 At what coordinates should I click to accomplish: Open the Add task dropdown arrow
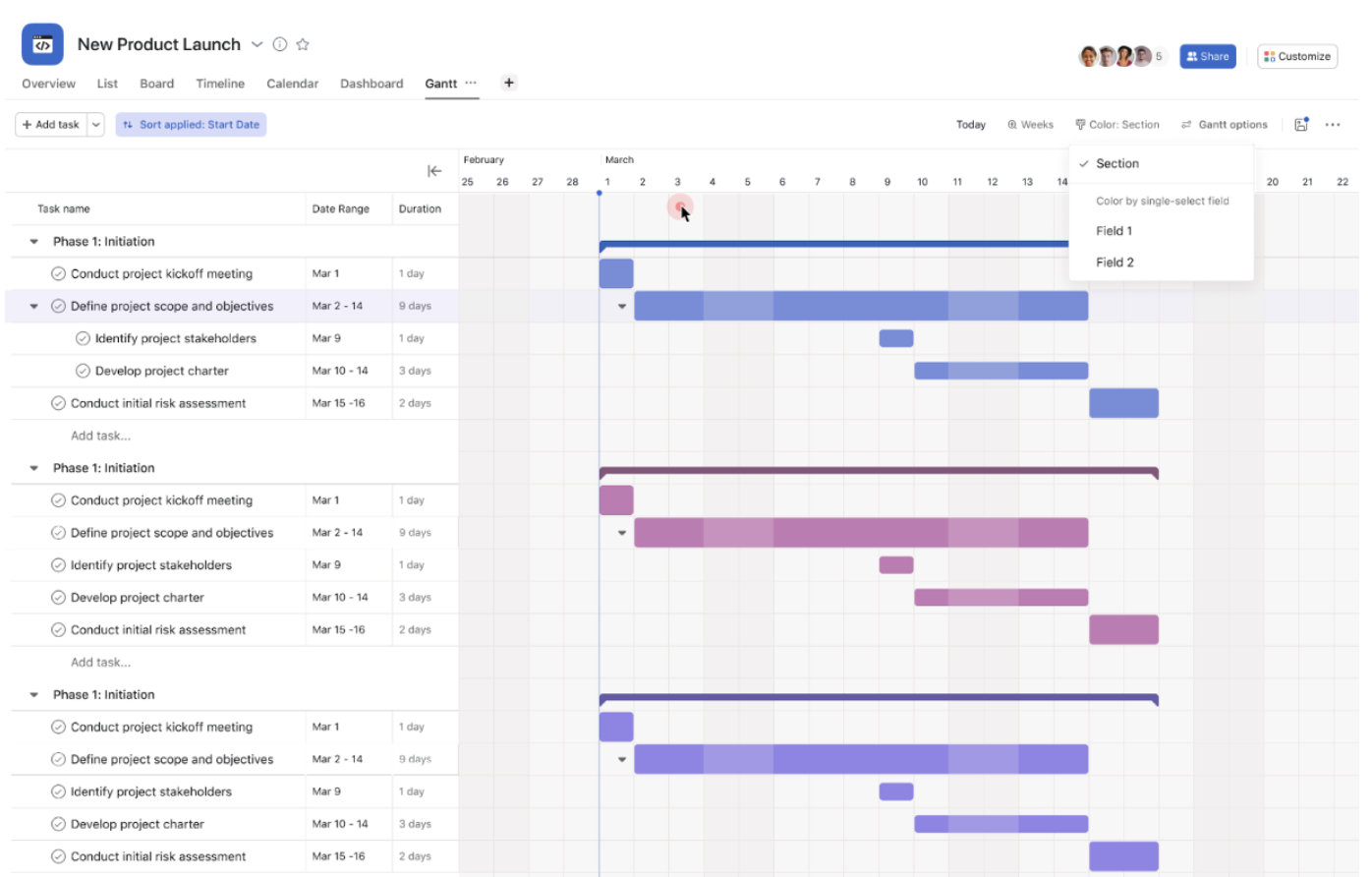tap(95, 124)
